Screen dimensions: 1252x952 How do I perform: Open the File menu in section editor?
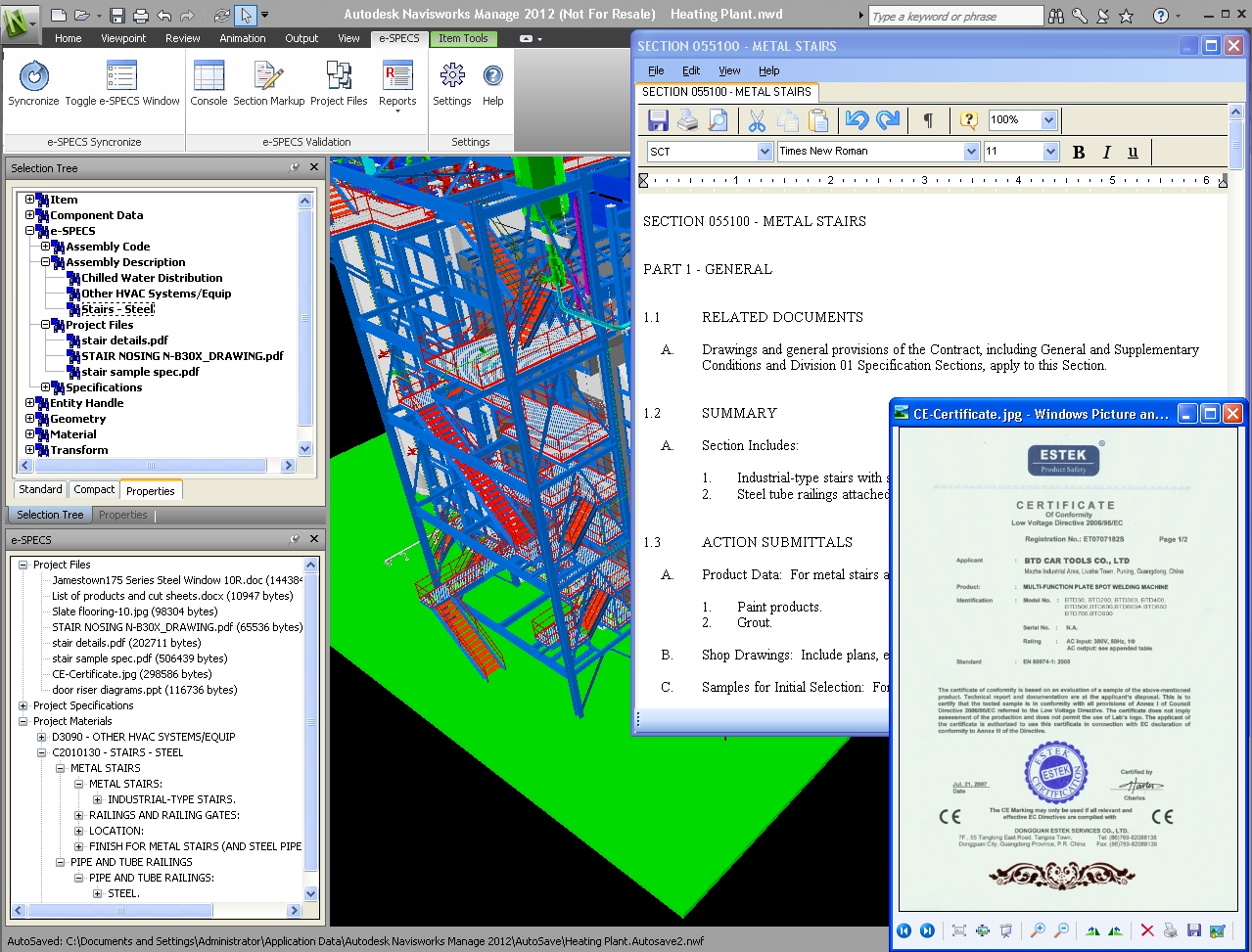pos(656,70)
